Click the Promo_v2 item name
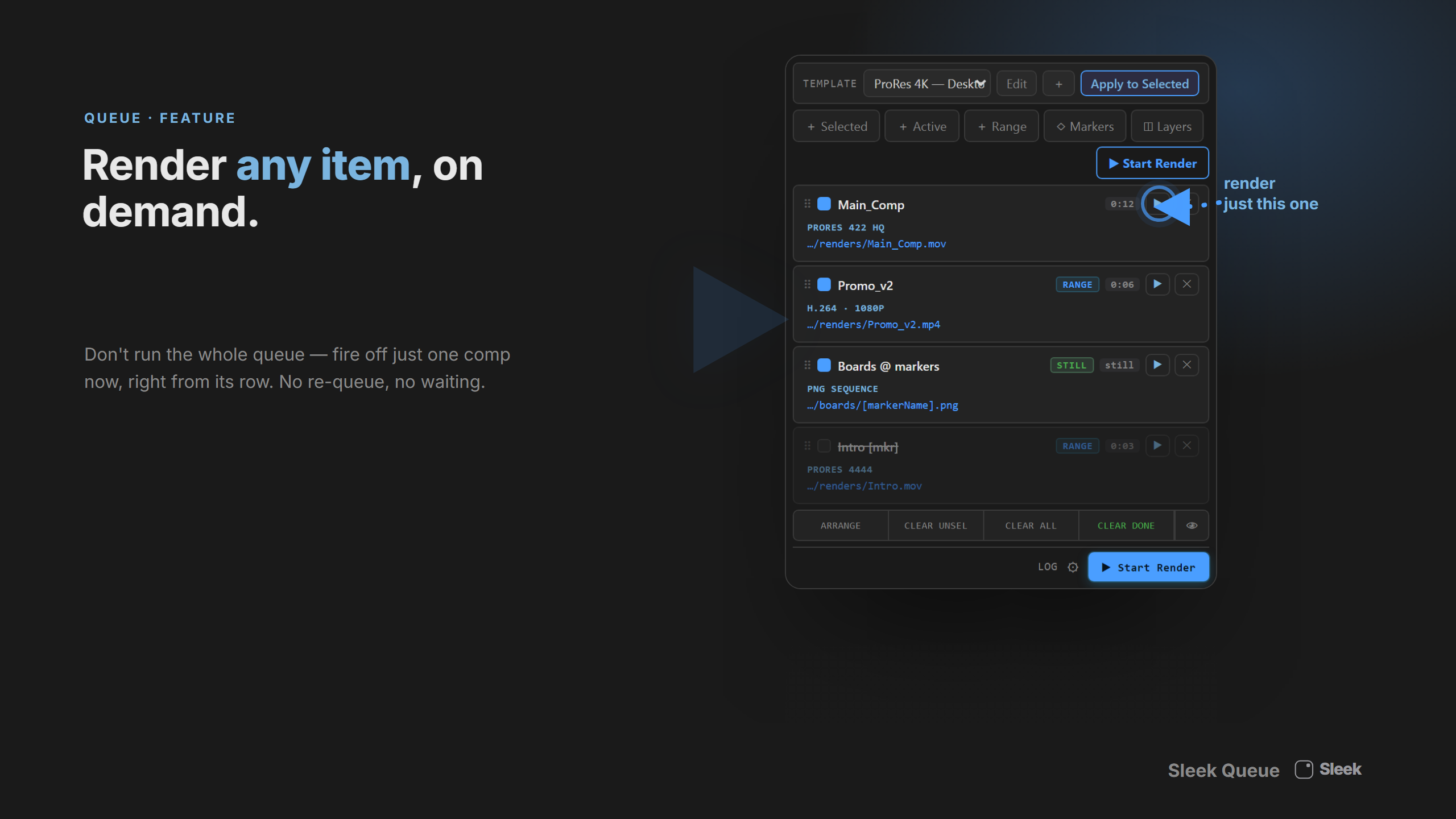The image size is (1456, 819). coord(865,286)
